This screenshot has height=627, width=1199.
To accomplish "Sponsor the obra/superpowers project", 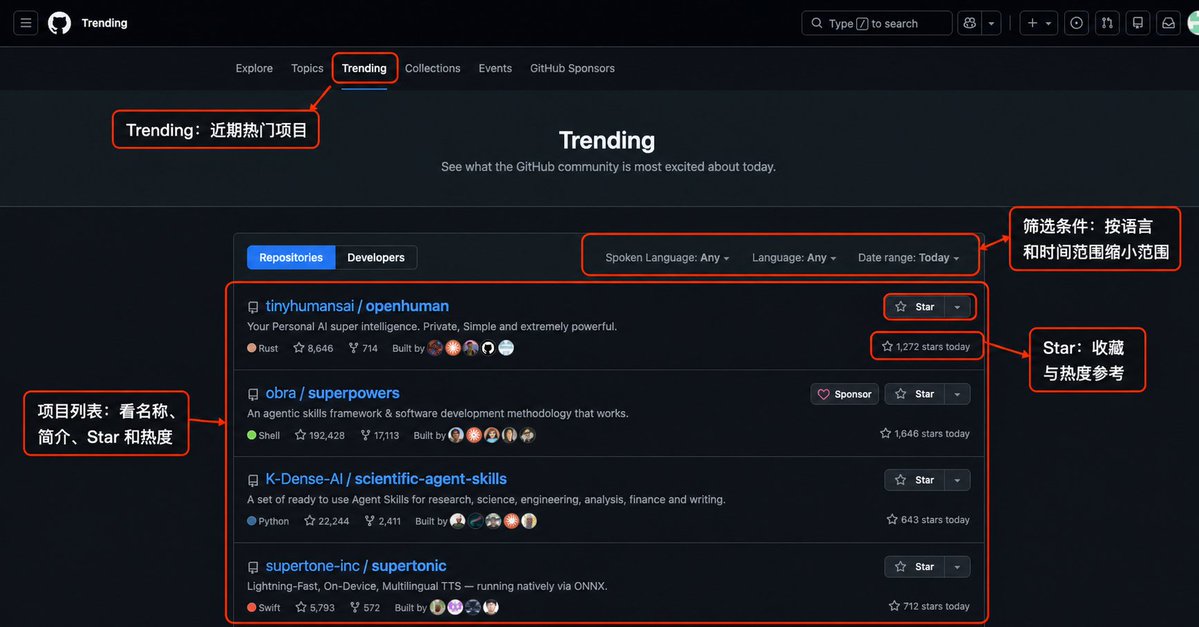I will [844, 394].
